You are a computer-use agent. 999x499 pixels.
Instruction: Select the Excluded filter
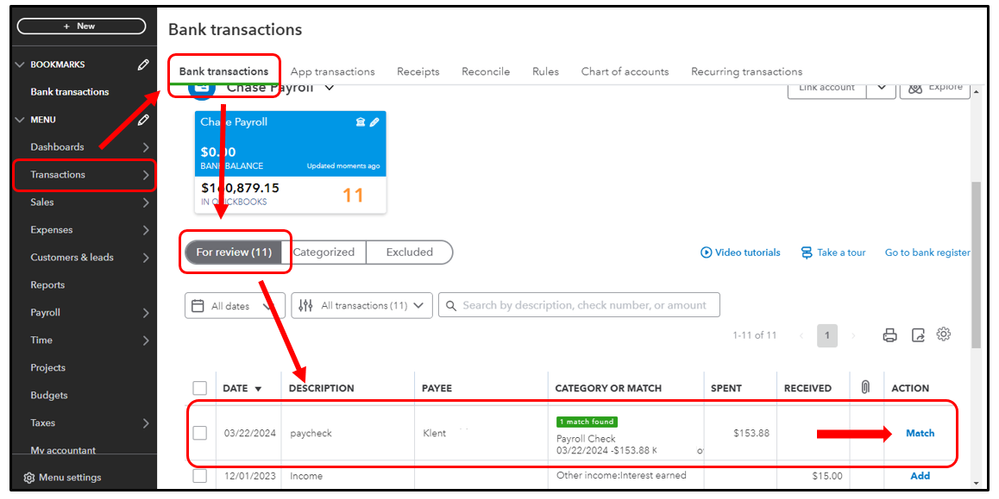tap(409, 252)
